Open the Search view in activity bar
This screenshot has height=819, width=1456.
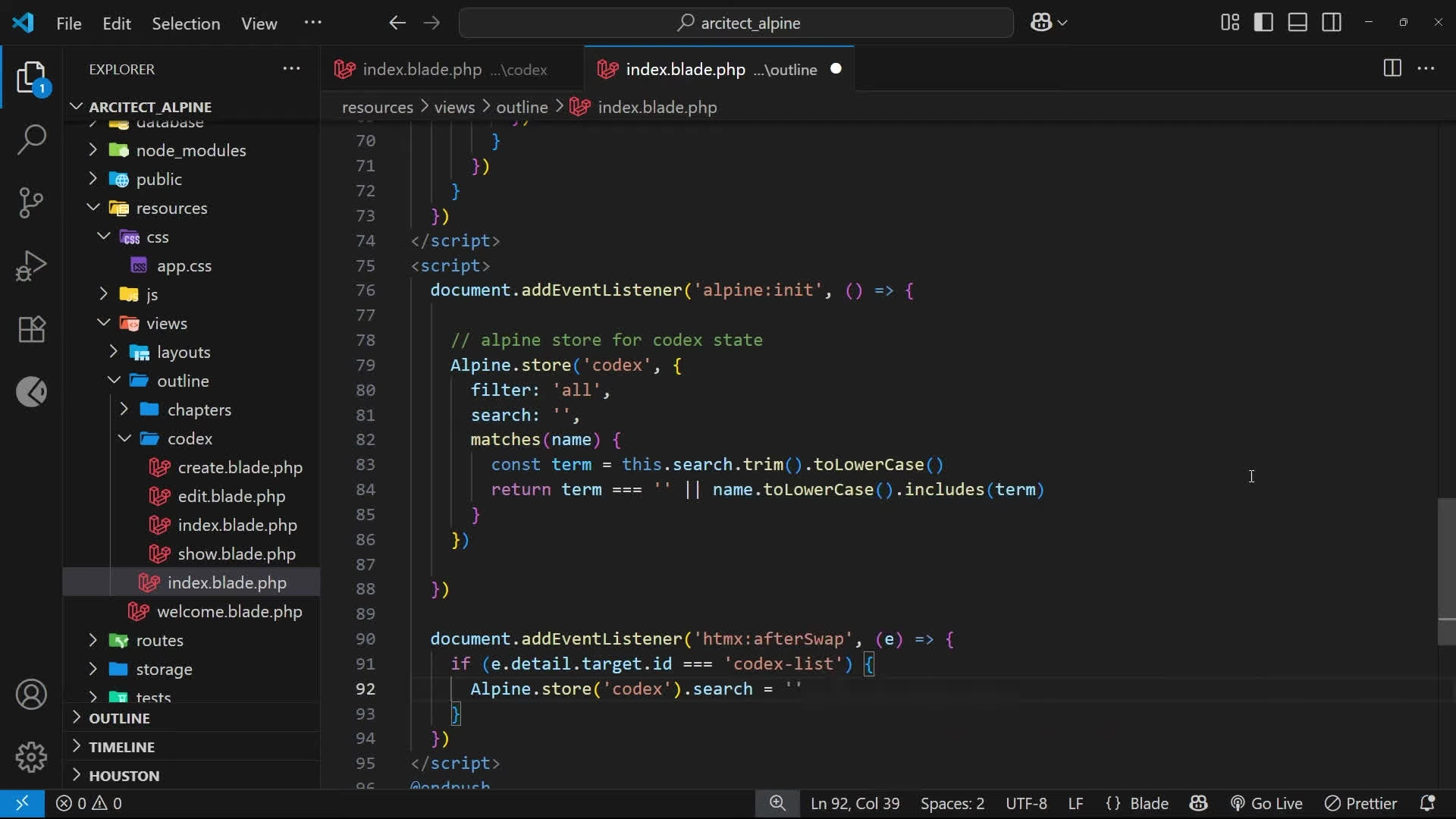pos(31,140)
